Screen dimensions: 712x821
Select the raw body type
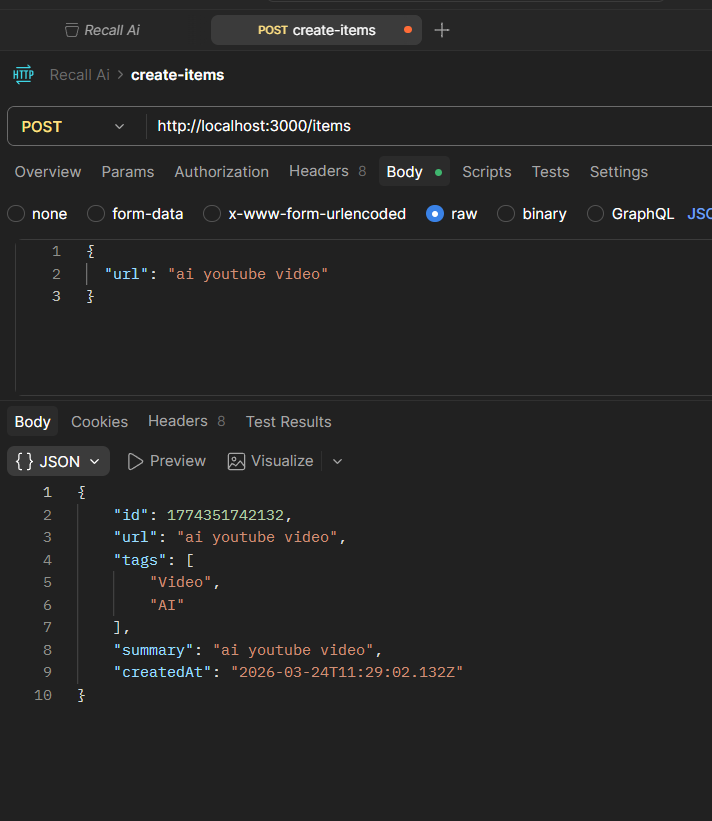tap(435, 214)
